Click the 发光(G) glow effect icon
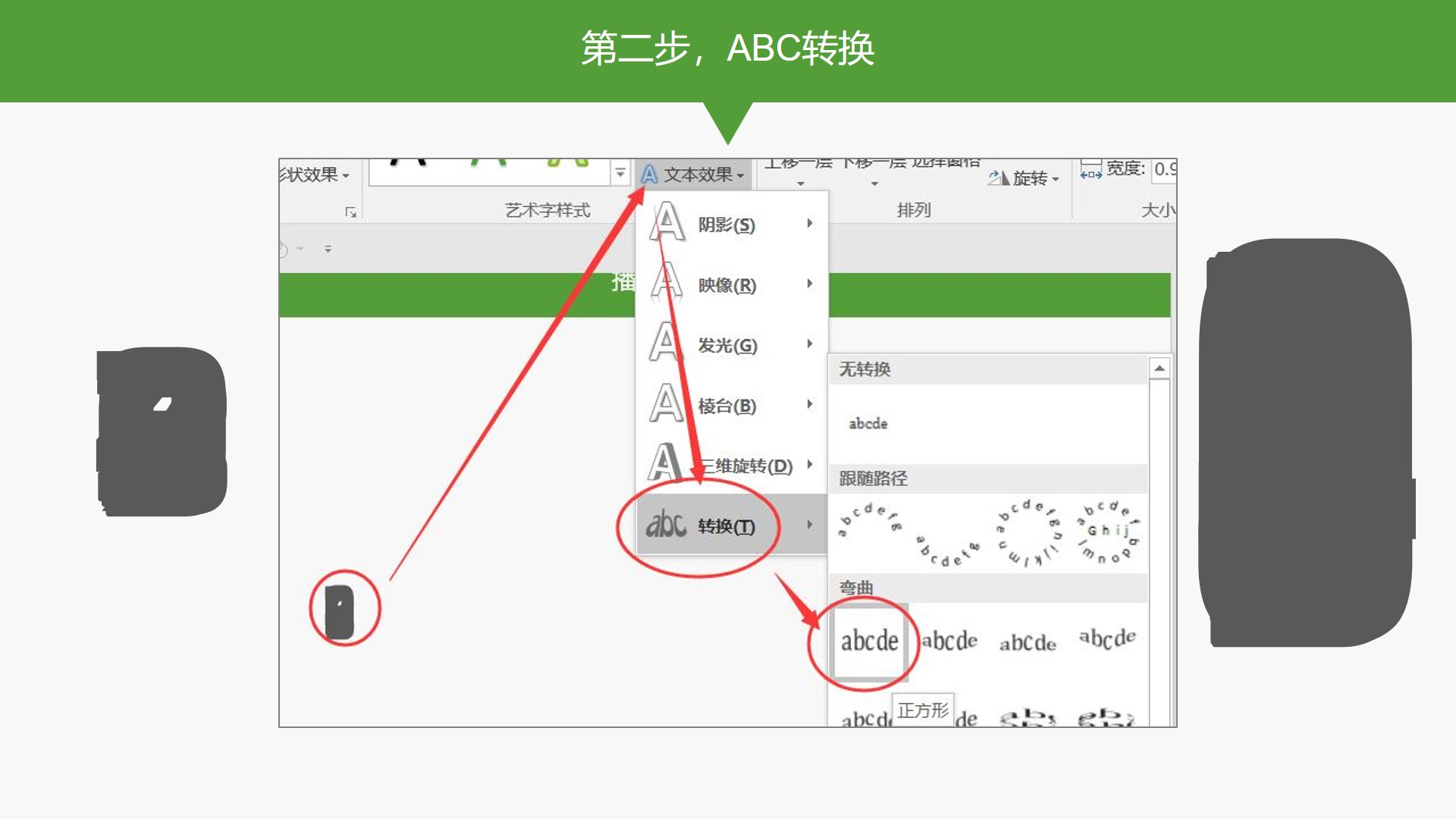 coord(666,343)
